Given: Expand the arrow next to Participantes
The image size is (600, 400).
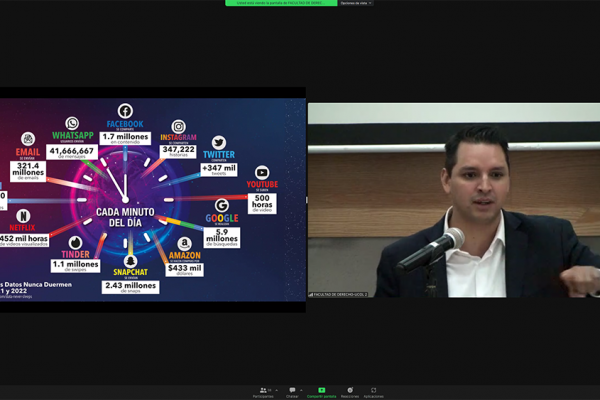Looking at the screenshot, I should [277, 390].
